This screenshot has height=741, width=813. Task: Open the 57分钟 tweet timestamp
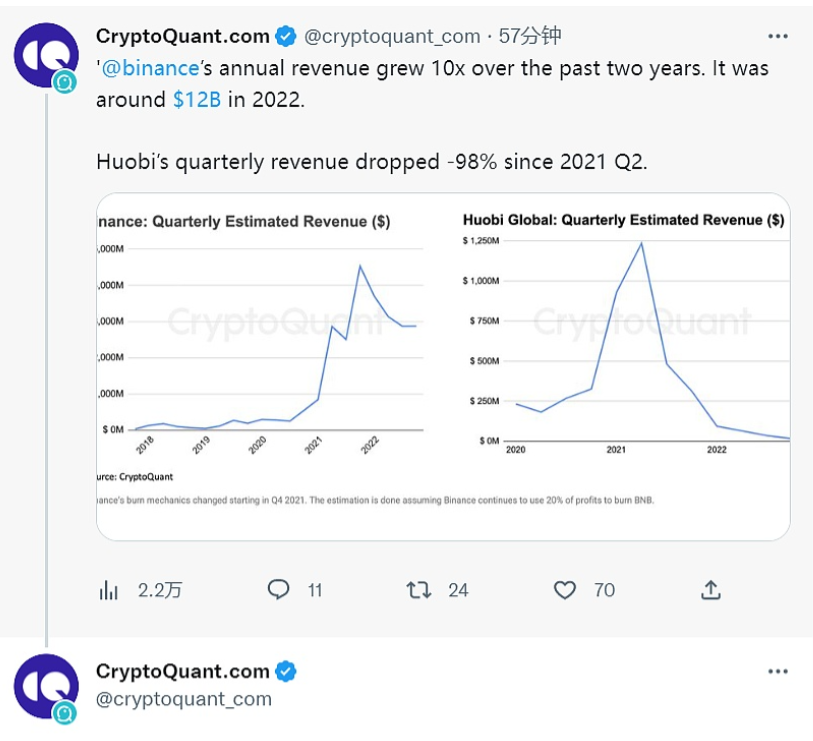[530, 36]
